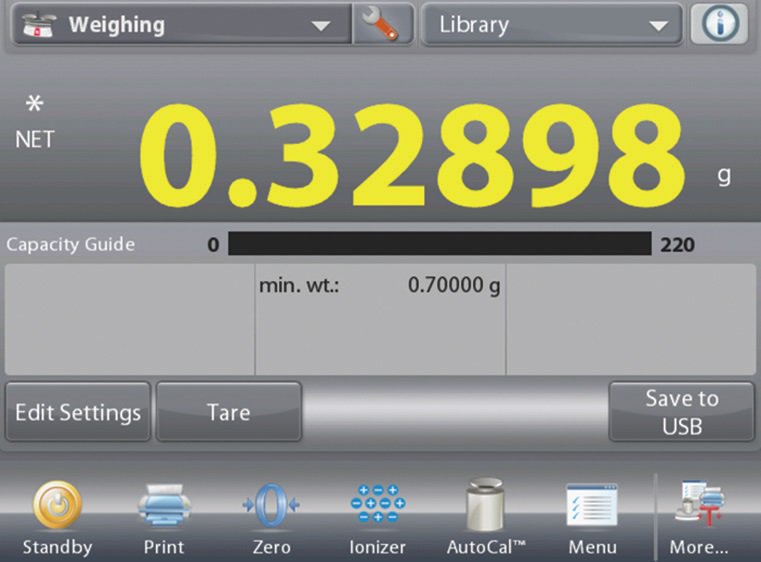Image resolution: width=761 pixels, height=562 pixels.
Task: Click the Capacity Guide bar
Action: pos(440,244)
